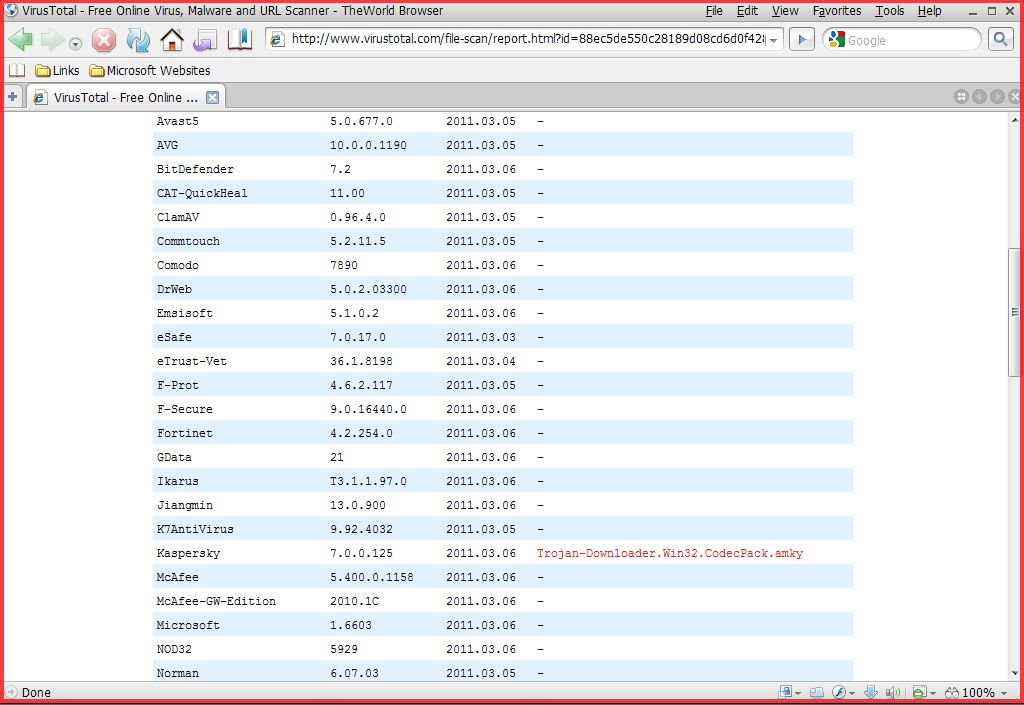1024x705 pixels.
Task: Click the vertical scrollbar thumb
Action: click(x=1014, y=312)
